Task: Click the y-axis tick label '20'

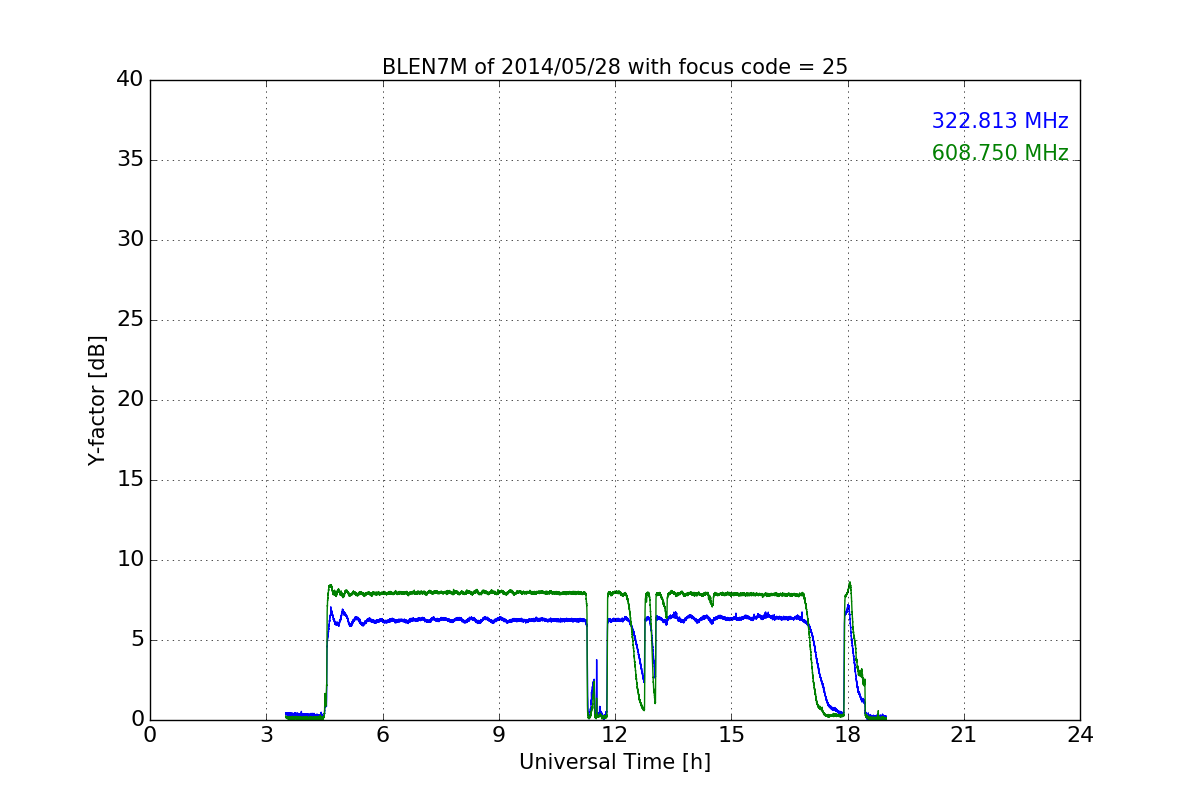Action: [x=130, y=400]
